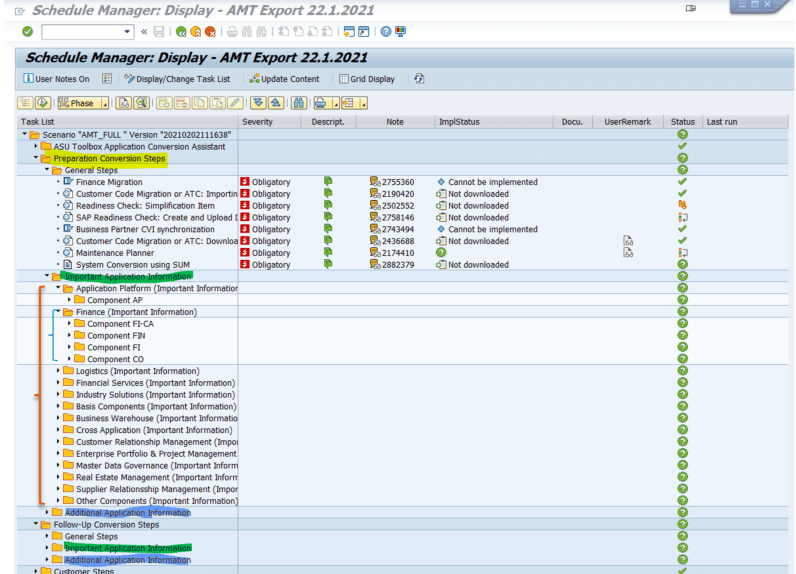
Task: Click the Print icon in standard toolbar
Action: pyautogui.click(x=232, y=31)
